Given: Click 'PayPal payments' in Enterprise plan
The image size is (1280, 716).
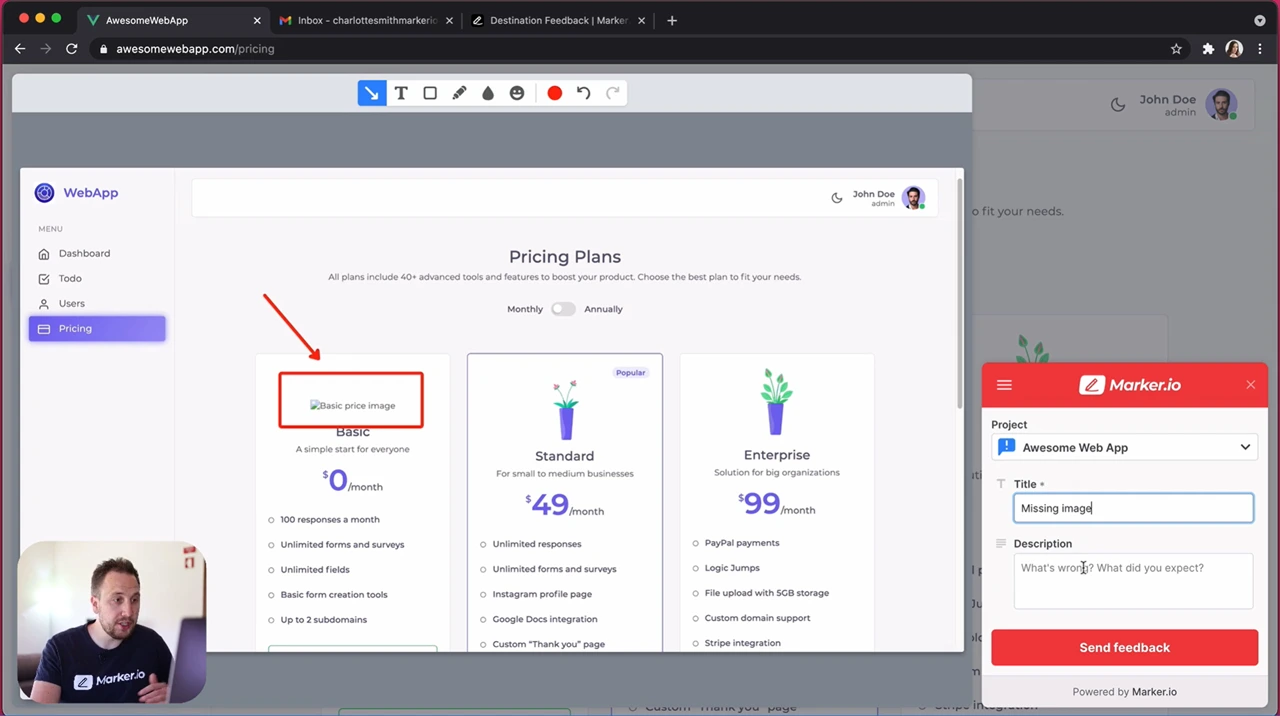Looking at the screenshot, I should (741, 543).
